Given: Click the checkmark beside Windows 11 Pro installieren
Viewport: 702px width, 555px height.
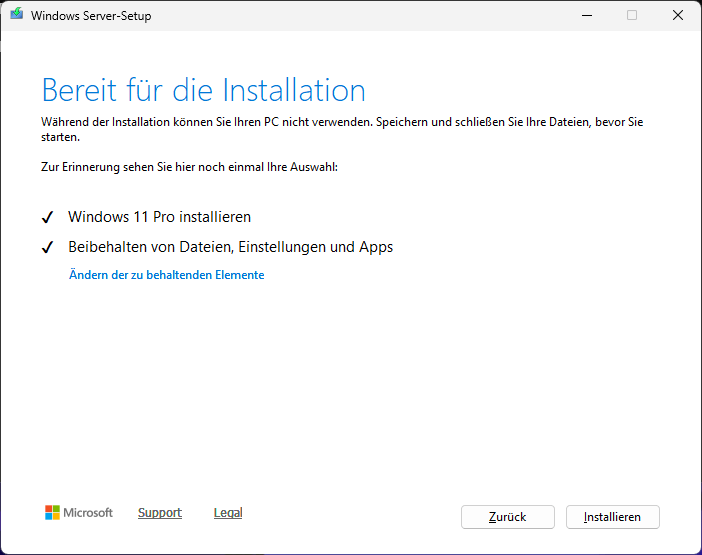Looking at the screenshot, I should pos(47,217).
